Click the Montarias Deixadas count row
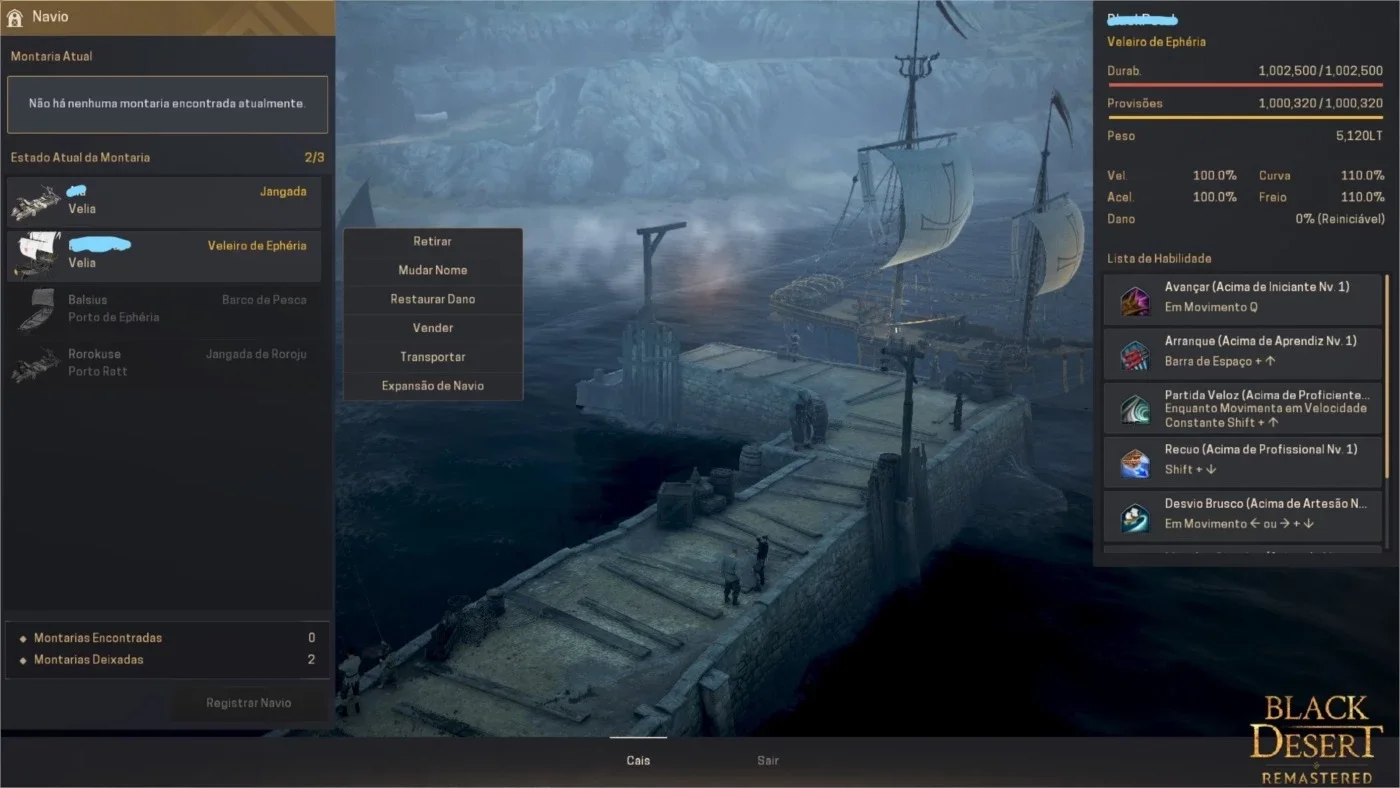 [167, 660]
